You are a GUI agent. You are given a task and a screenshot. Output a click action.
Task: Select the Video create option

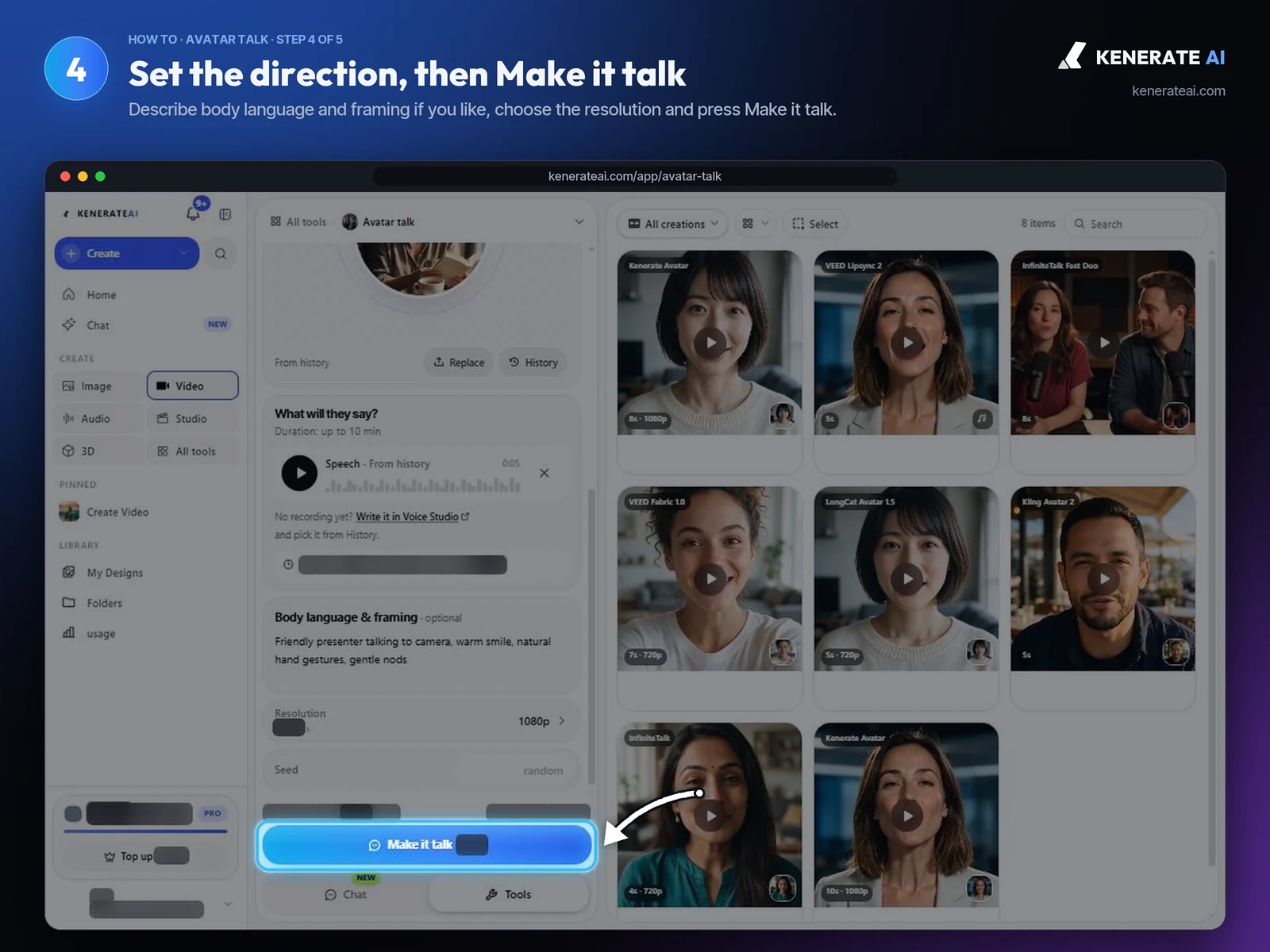click(x=192, y=386)
